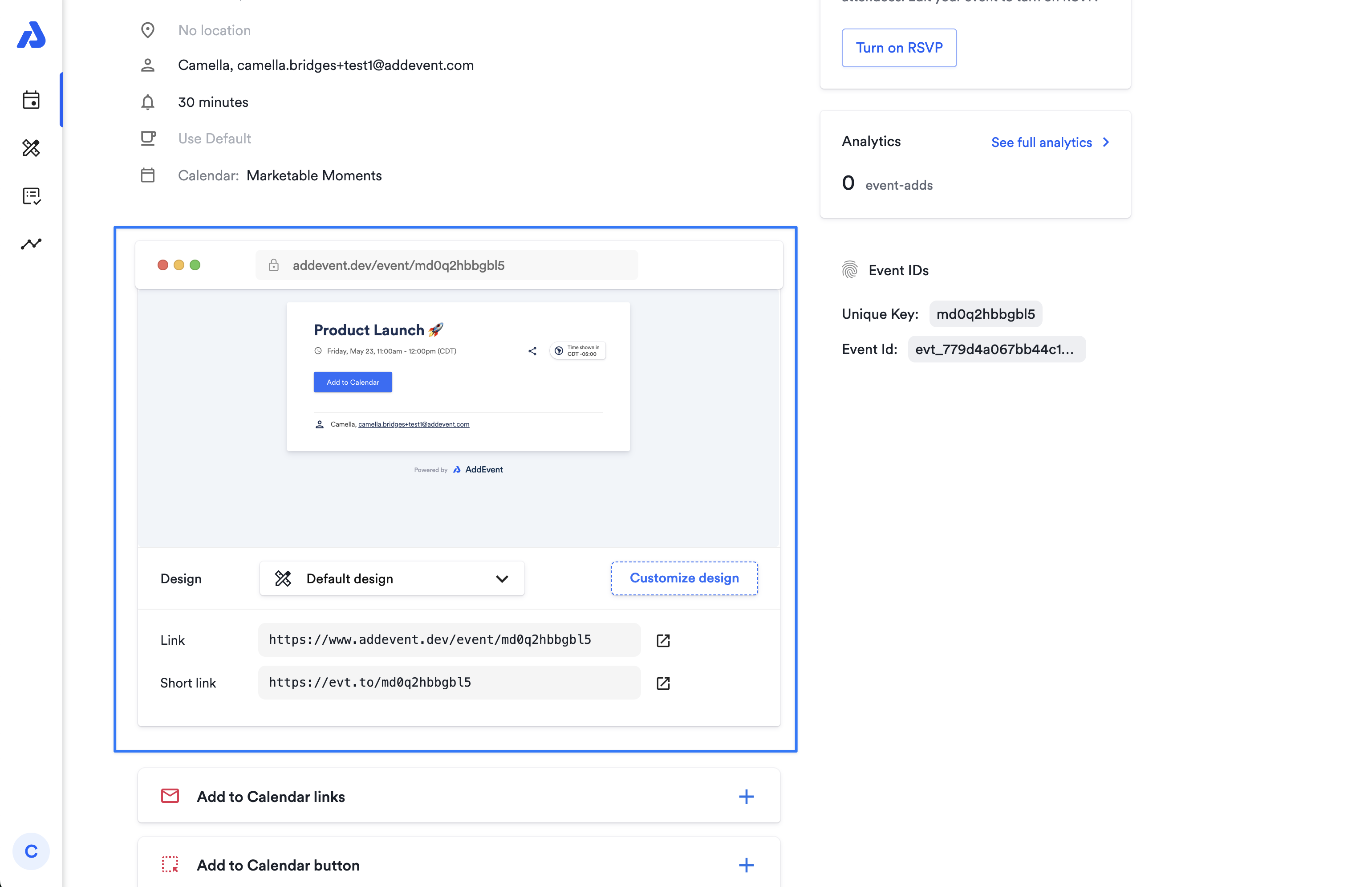
Task: Open external link icon beside Short link
Action: [663, 683]
